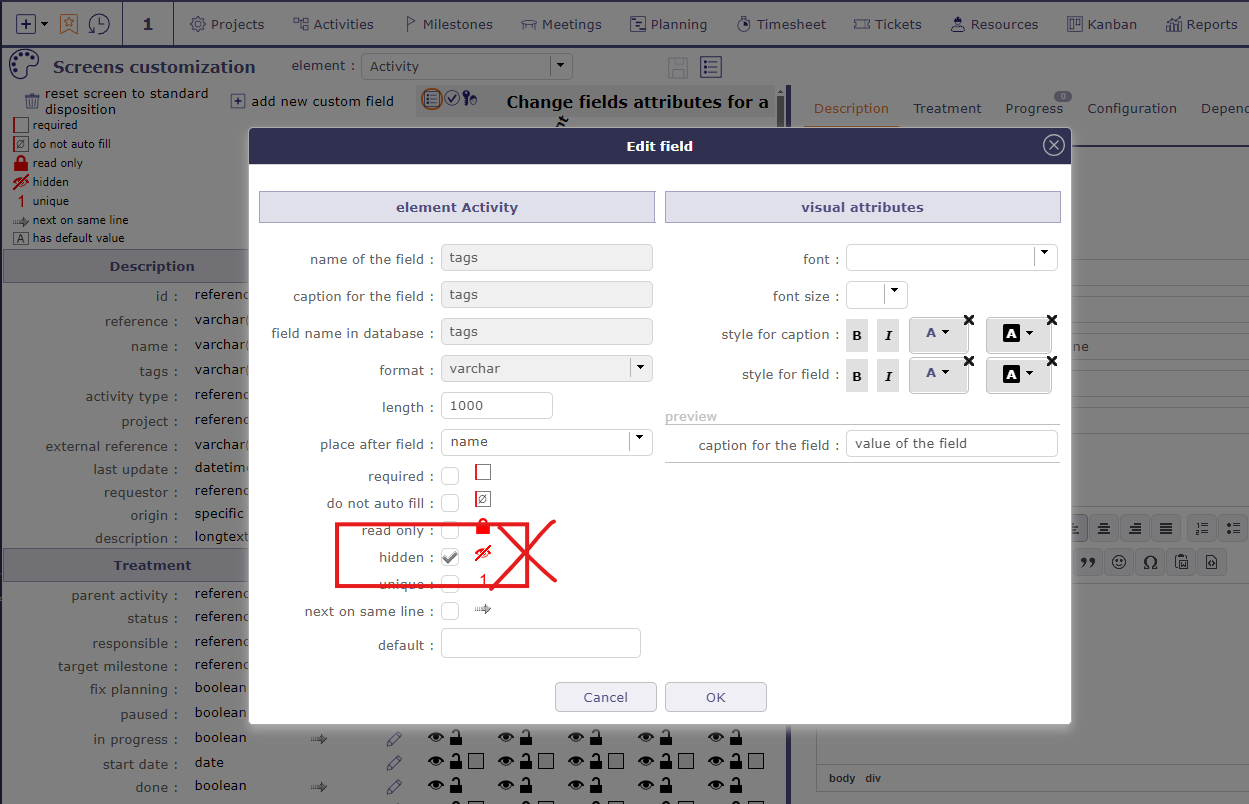Enable the required checkbox

[450, 476]
